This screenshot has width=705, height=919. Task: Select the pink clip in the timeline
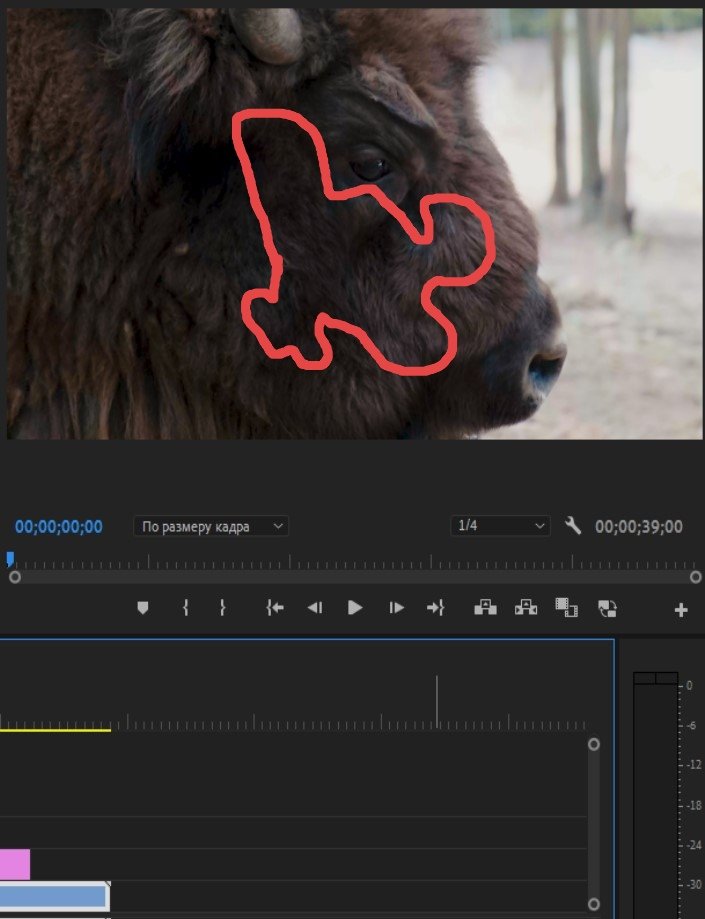click(x=14, y=864)
